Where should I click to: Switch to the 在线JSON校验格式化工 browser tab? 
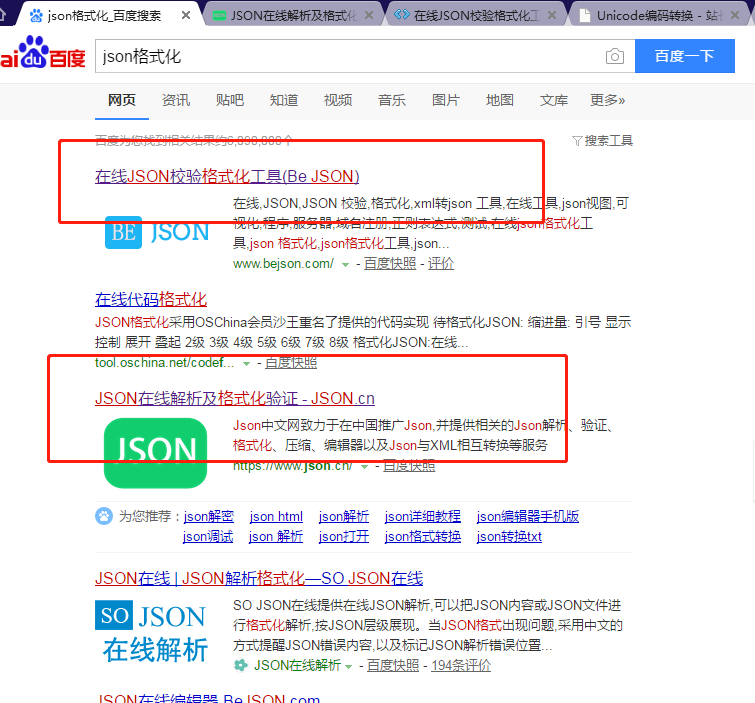pyautogui.click(x=475, y=15)
